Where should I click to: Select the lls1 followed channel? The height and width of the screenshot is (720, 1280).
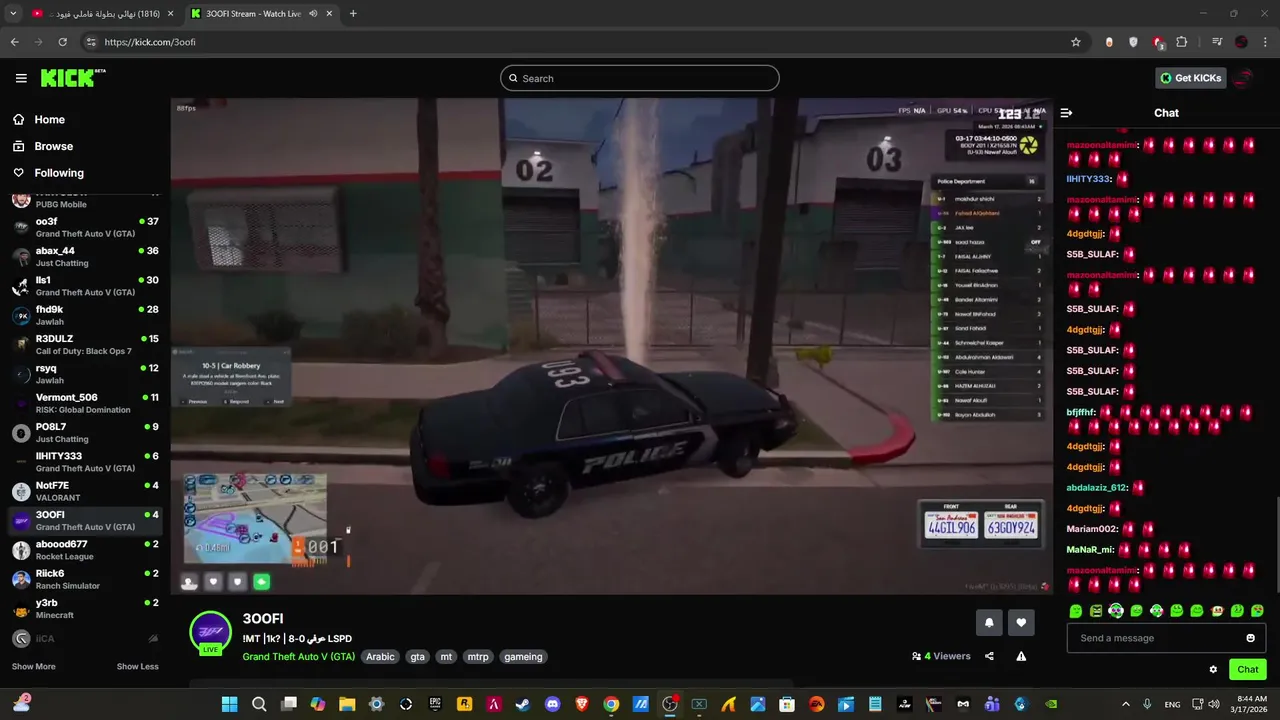click(85, 286)
